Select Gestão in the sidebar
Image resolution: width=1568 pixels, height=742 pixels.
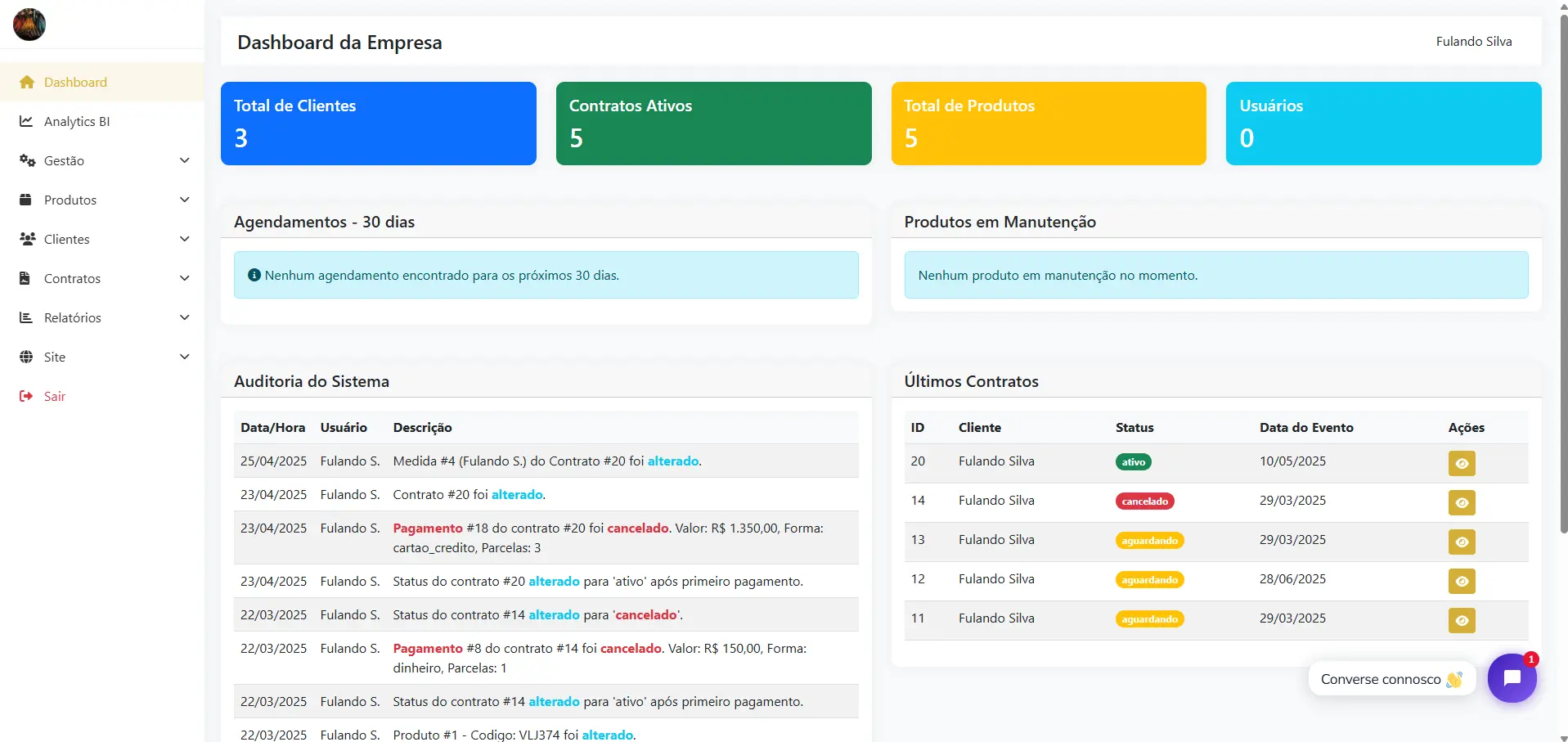pyautogui.click(x=102, y=160)
